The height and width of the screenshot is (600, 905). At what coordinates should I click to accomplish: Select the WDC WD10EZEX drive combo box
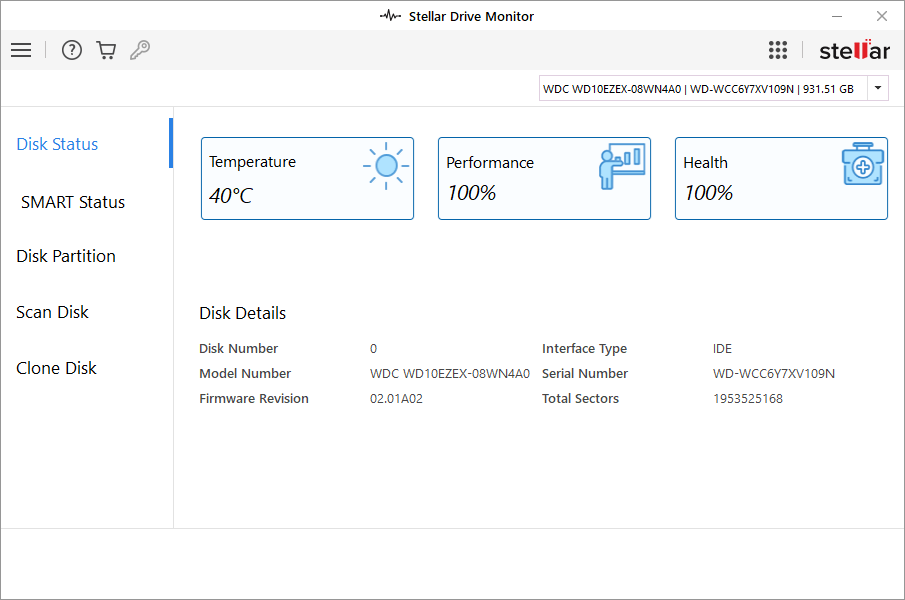coord(702,89)
